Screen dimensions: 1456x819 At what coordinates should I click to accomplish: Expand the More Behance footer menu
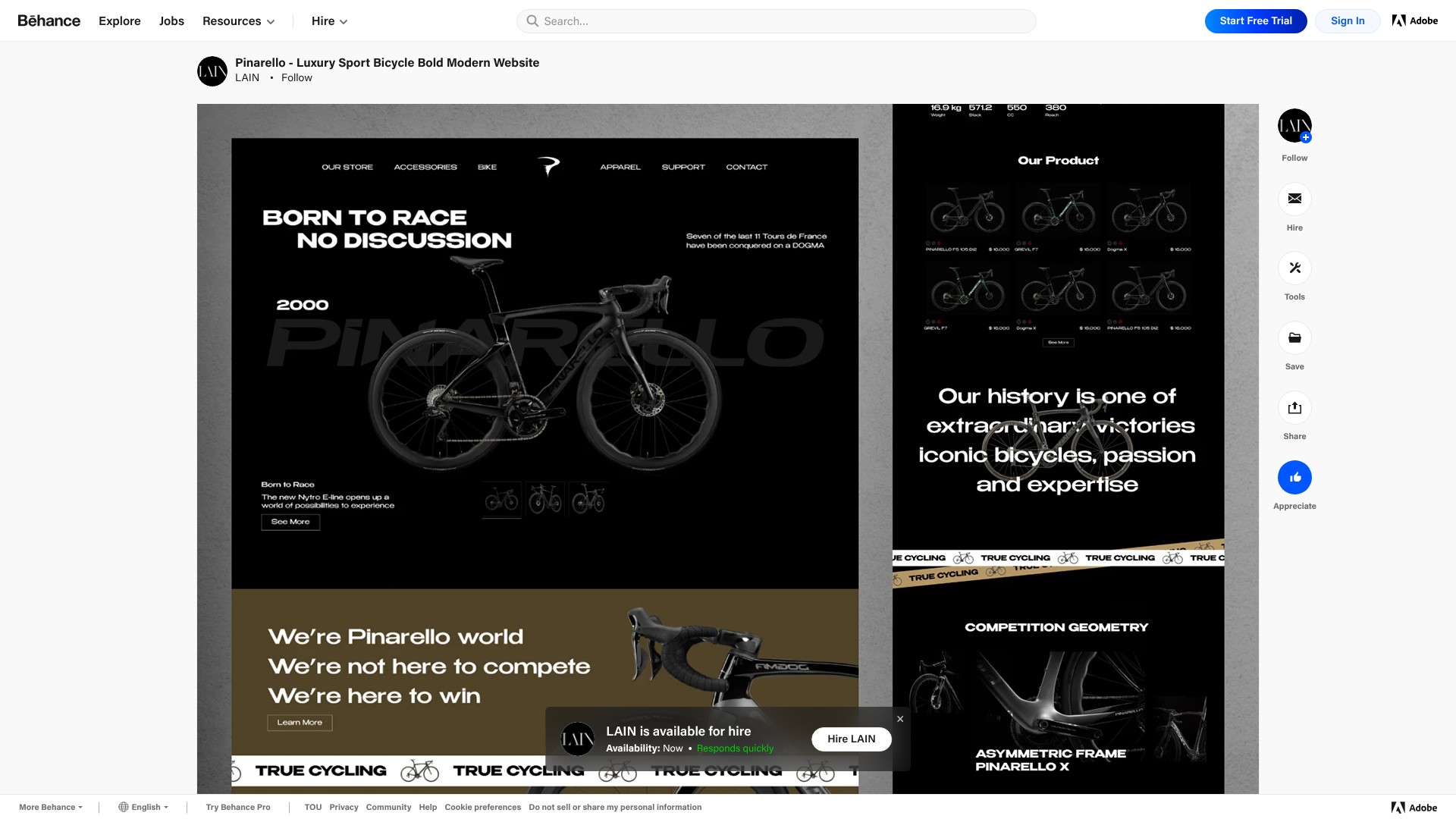point(50,807)
